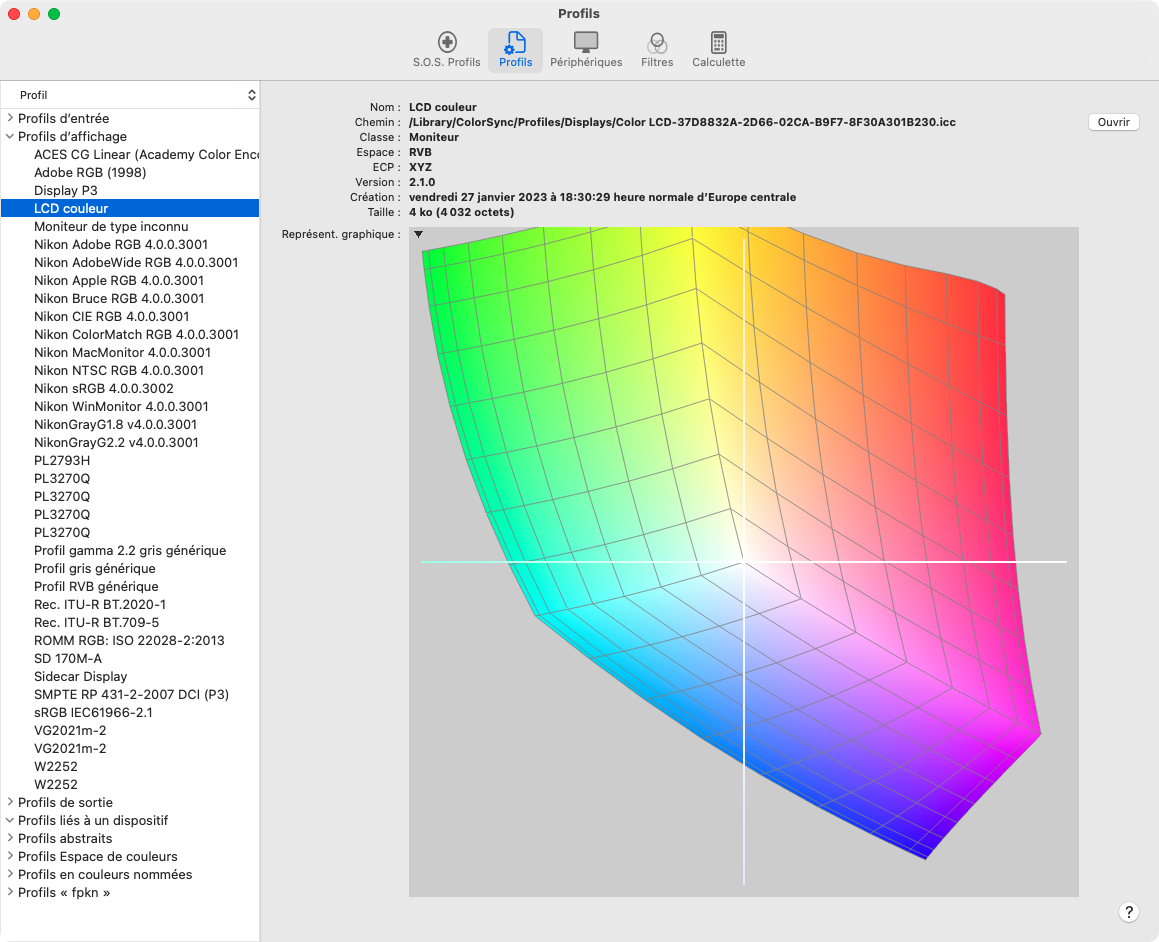Open the Profil grouping dropdown

130,94
